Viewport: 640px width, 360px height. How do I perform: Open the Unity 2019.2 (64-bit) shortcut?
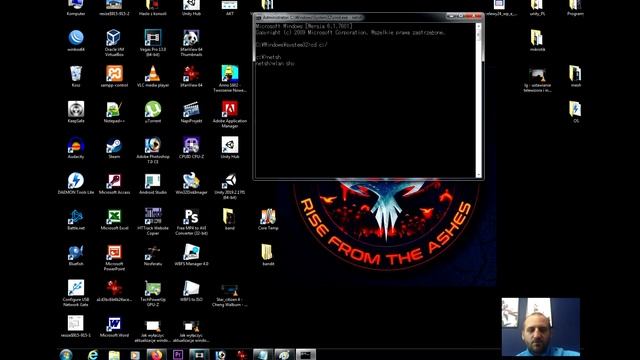229,186
